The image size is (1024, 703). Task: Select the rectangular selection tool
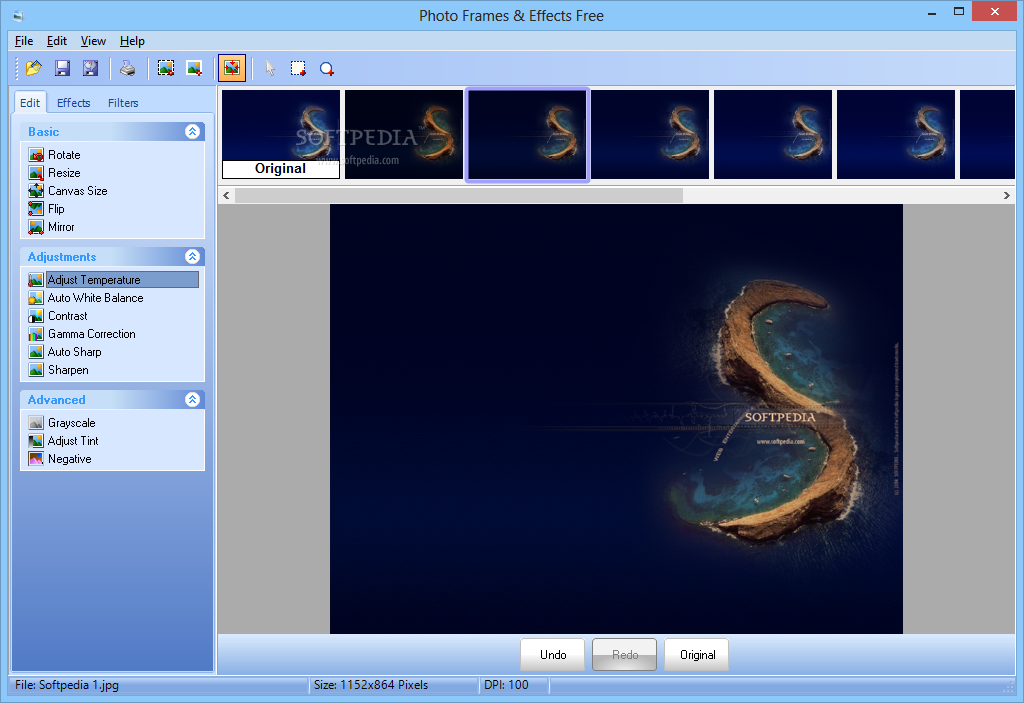click(x=298, y=68)
